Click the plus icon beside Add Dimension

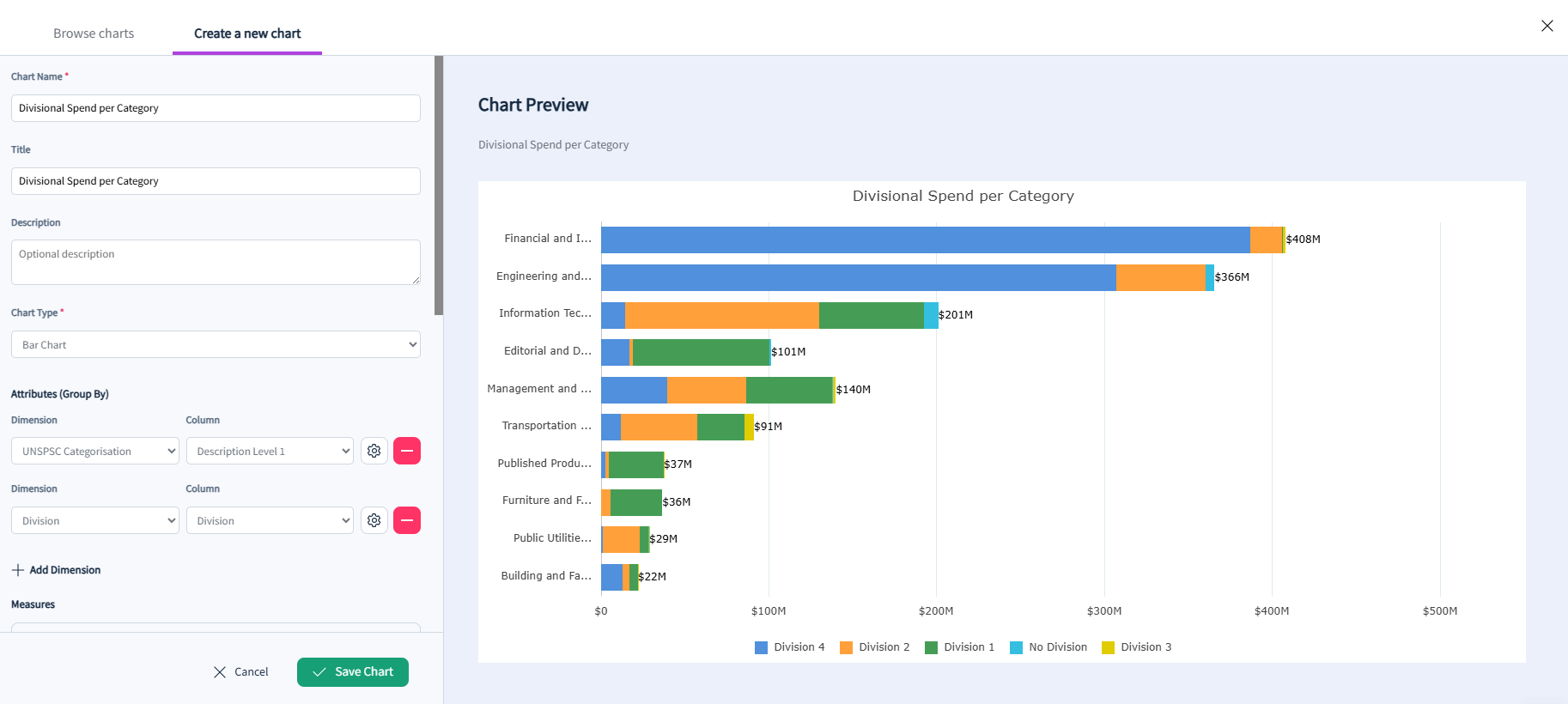(18, 570)
